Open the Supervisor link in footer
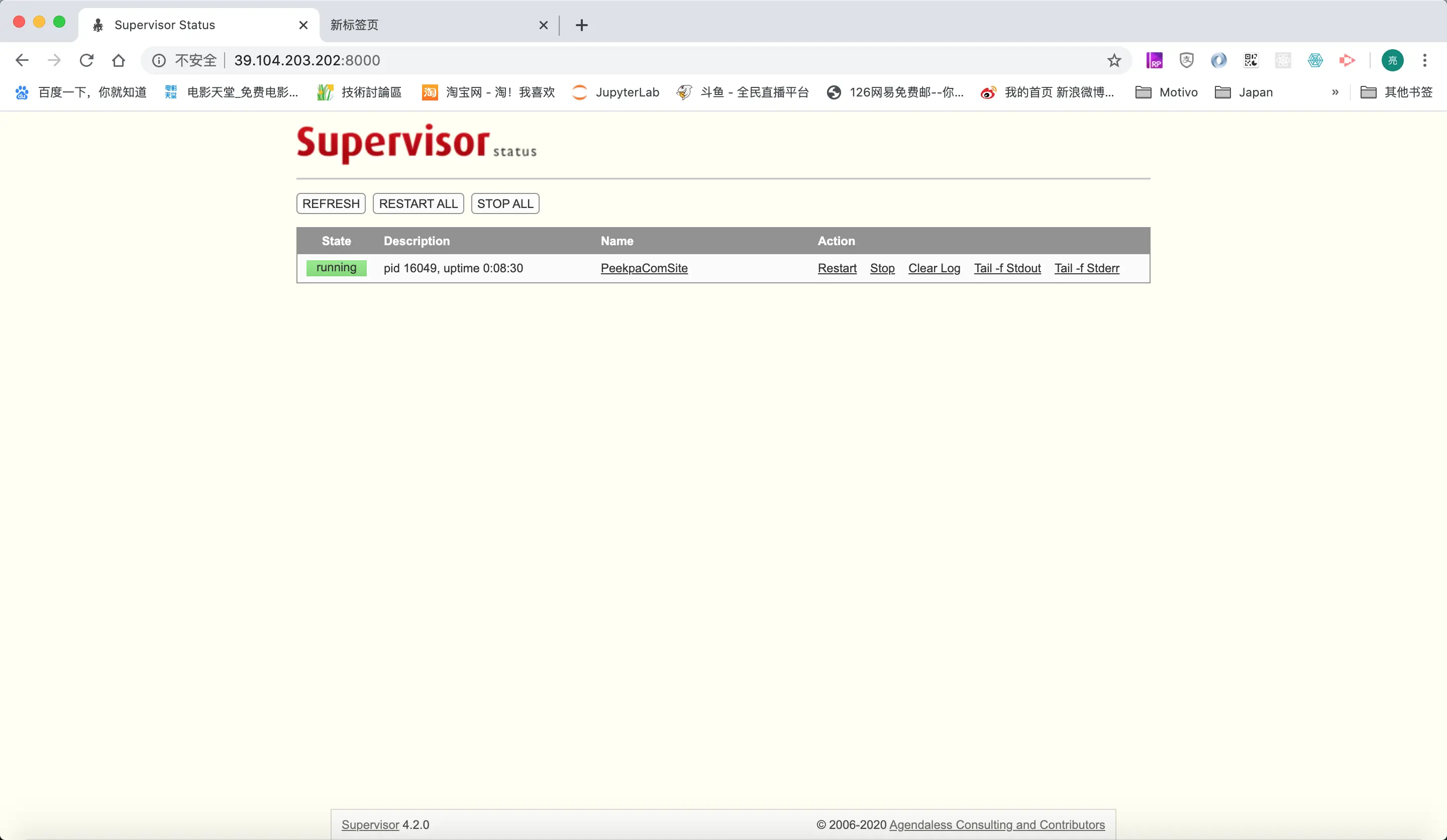 [x=370, y=824]
